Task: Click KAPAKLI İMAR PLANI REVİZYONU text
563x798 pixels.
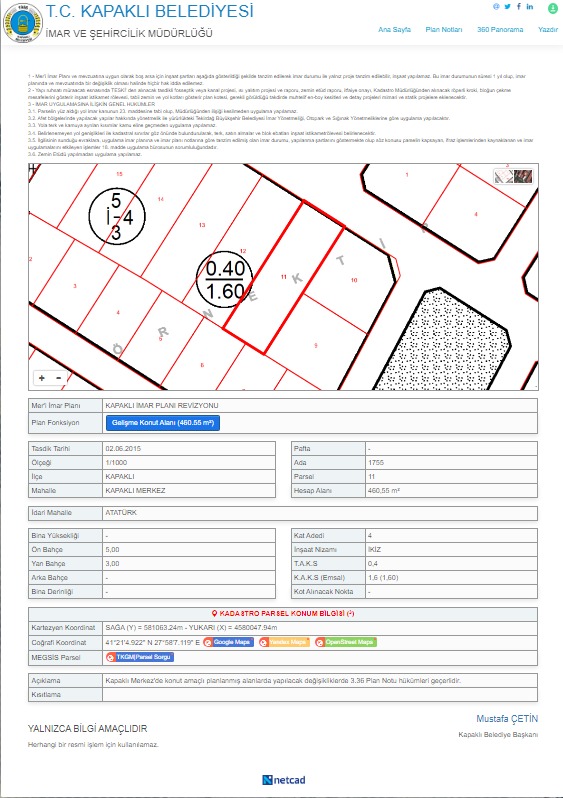Action: pos(162,406)
